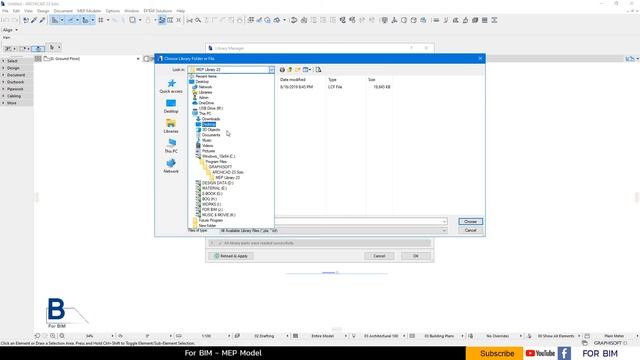
Task: Click the fit in window zoom icon
Action: click(x=62, y=336)
